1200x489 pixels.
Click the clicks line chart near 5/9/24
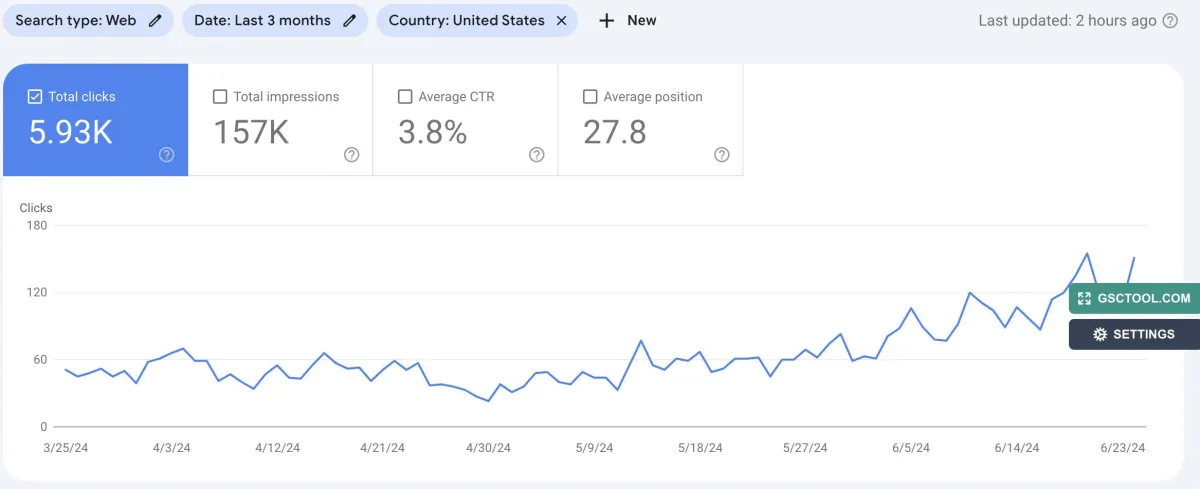point(594,377)
